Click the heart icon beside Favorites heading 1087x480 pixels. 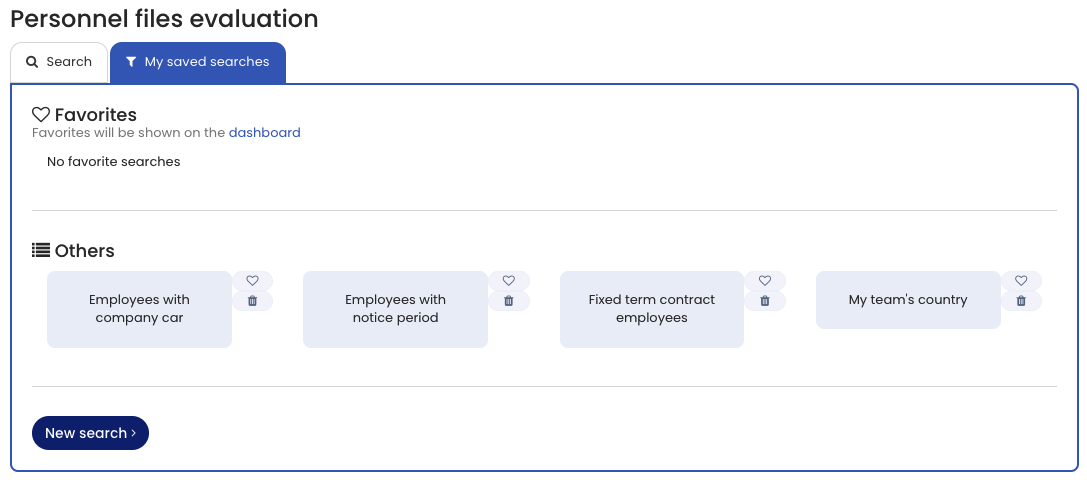point(41,115)
